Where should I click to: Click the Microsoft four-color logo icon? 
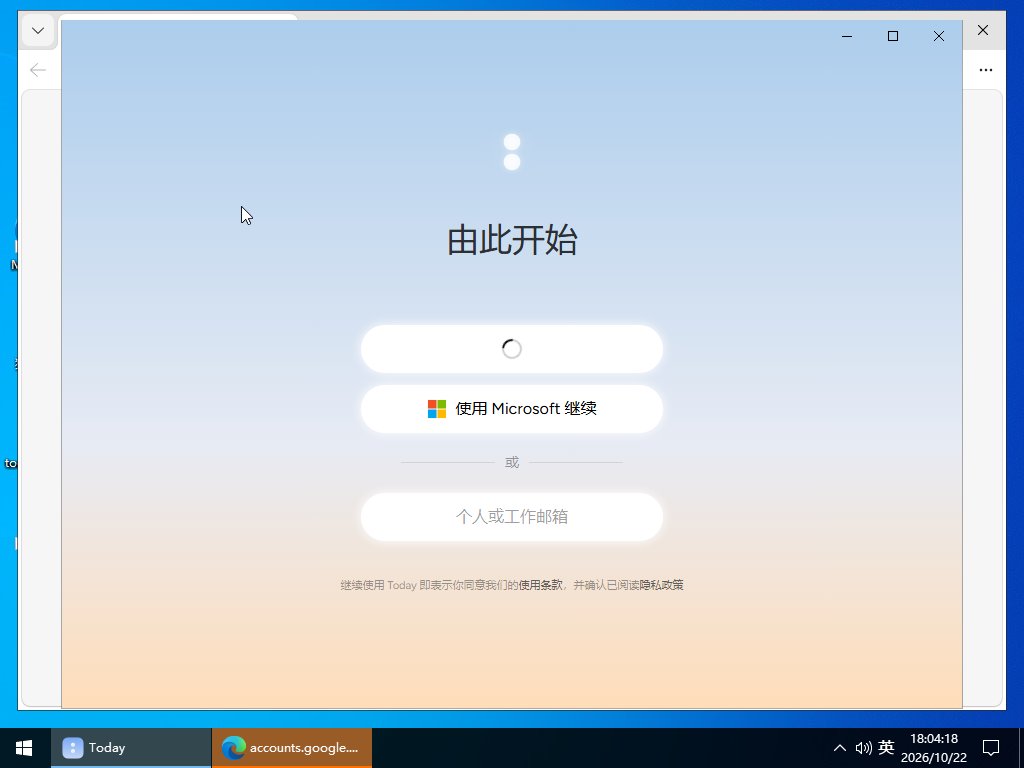[436, 409]
